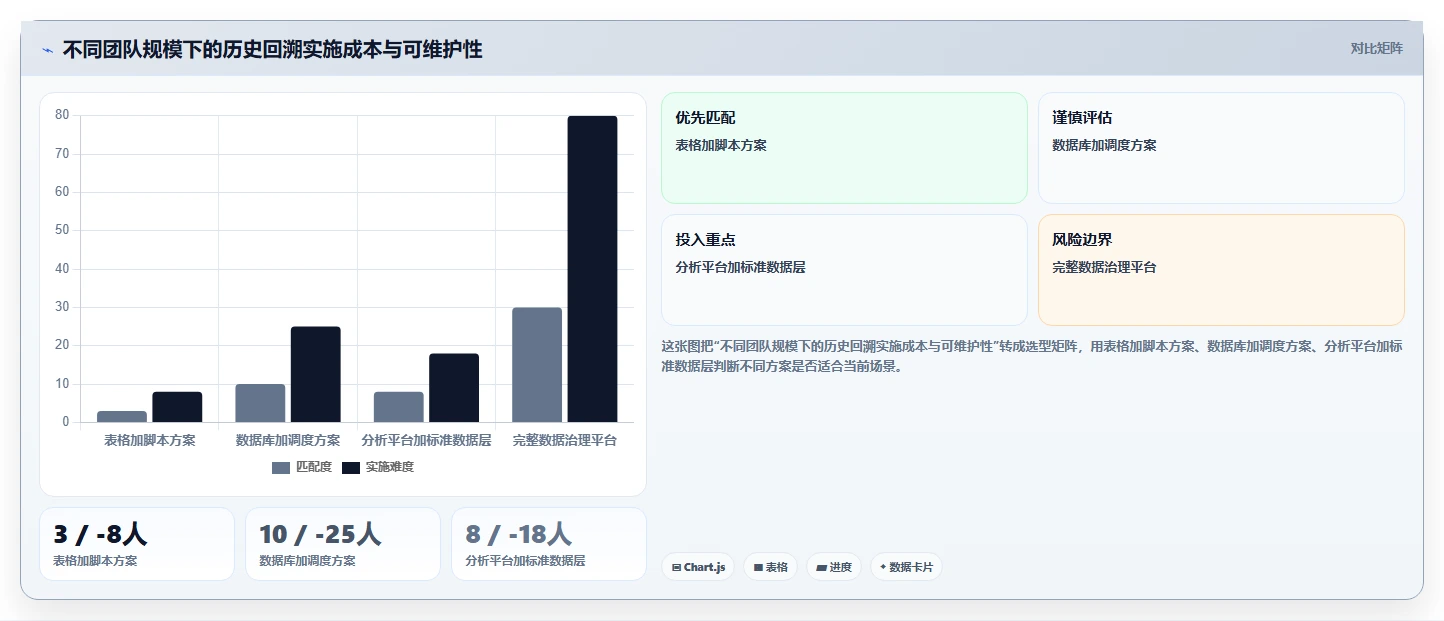Click the y-axis value 50
The height and width of the screenshot is (621, 1444).
click(x=62, y=230)
